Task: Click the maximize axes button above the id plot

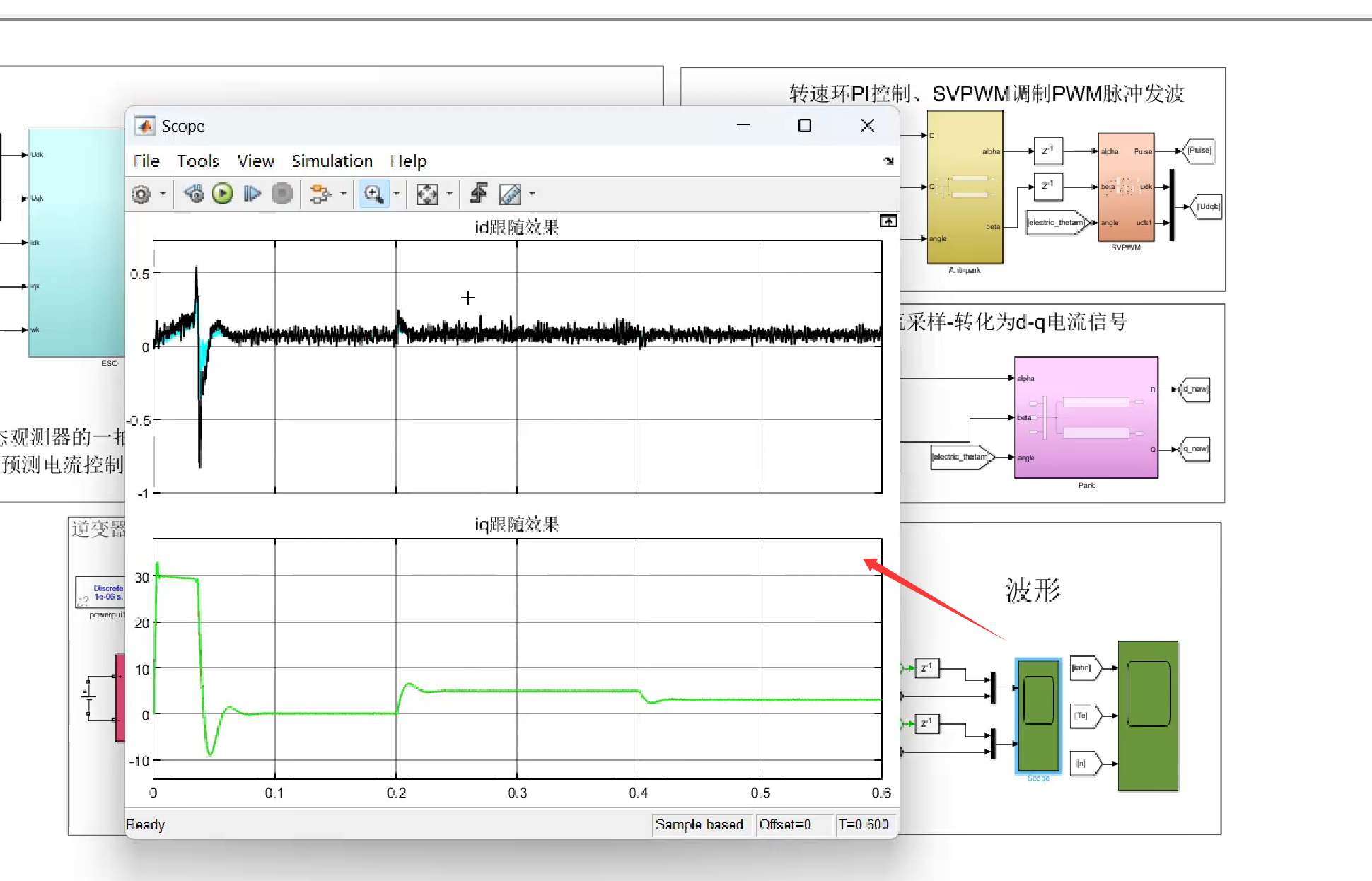Action: (x=888, y=221)
